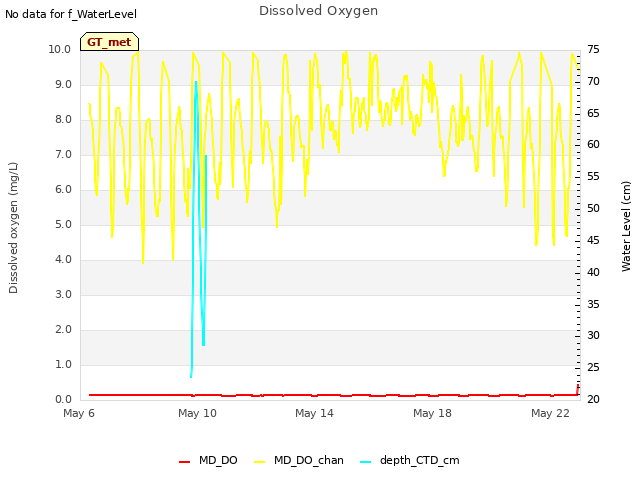The image size is (640, 480).
Task: Click the red MD_DO uptick at chart end
Action: pyautogui.click(x=578, y=388)
